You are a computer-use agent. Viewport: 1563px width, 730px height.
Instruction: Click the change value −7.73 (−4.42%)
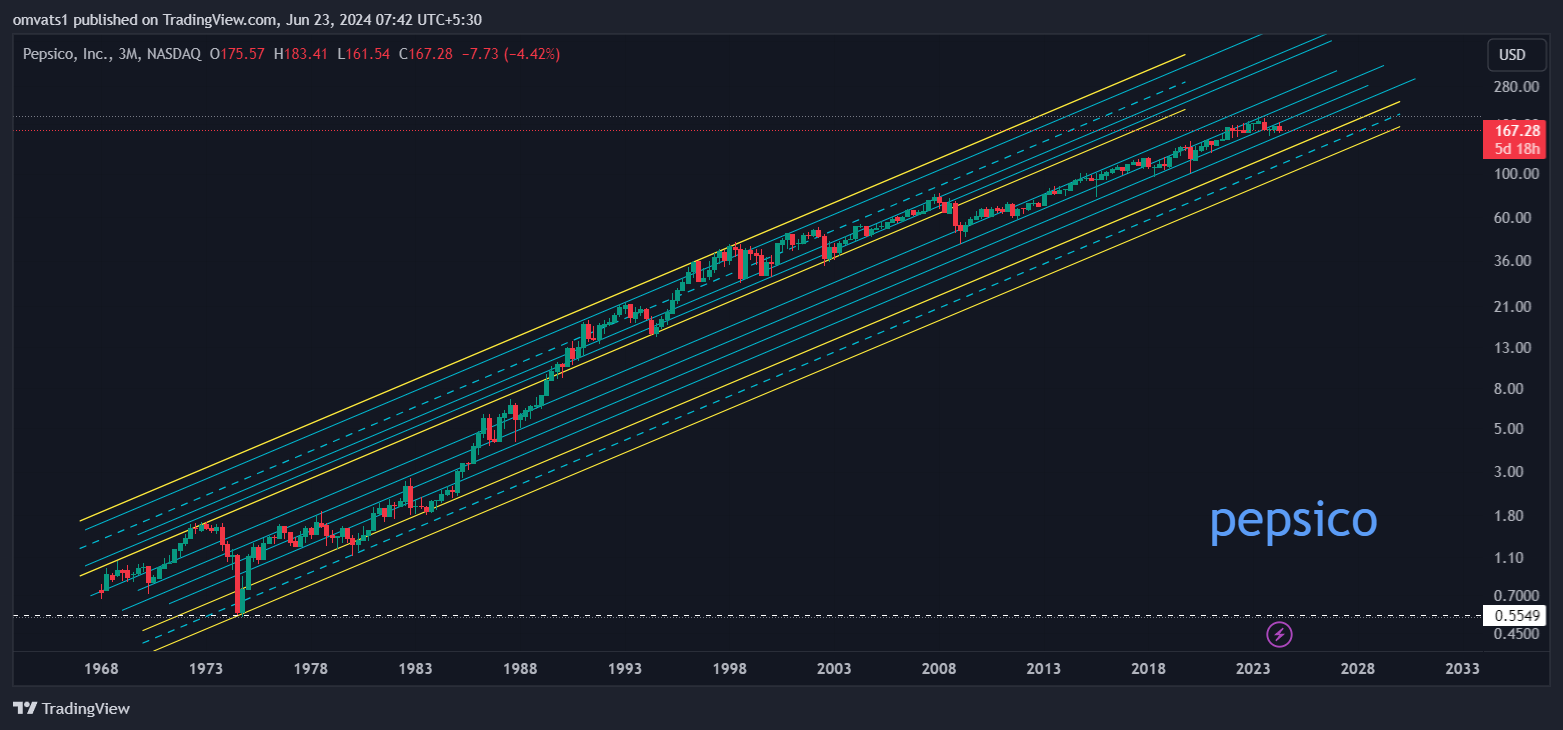coord(510,54)
